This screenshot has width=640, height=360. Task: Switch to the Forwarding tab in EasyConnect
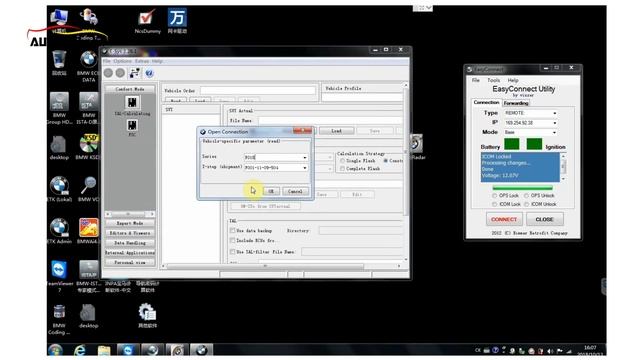click(516, 103)
